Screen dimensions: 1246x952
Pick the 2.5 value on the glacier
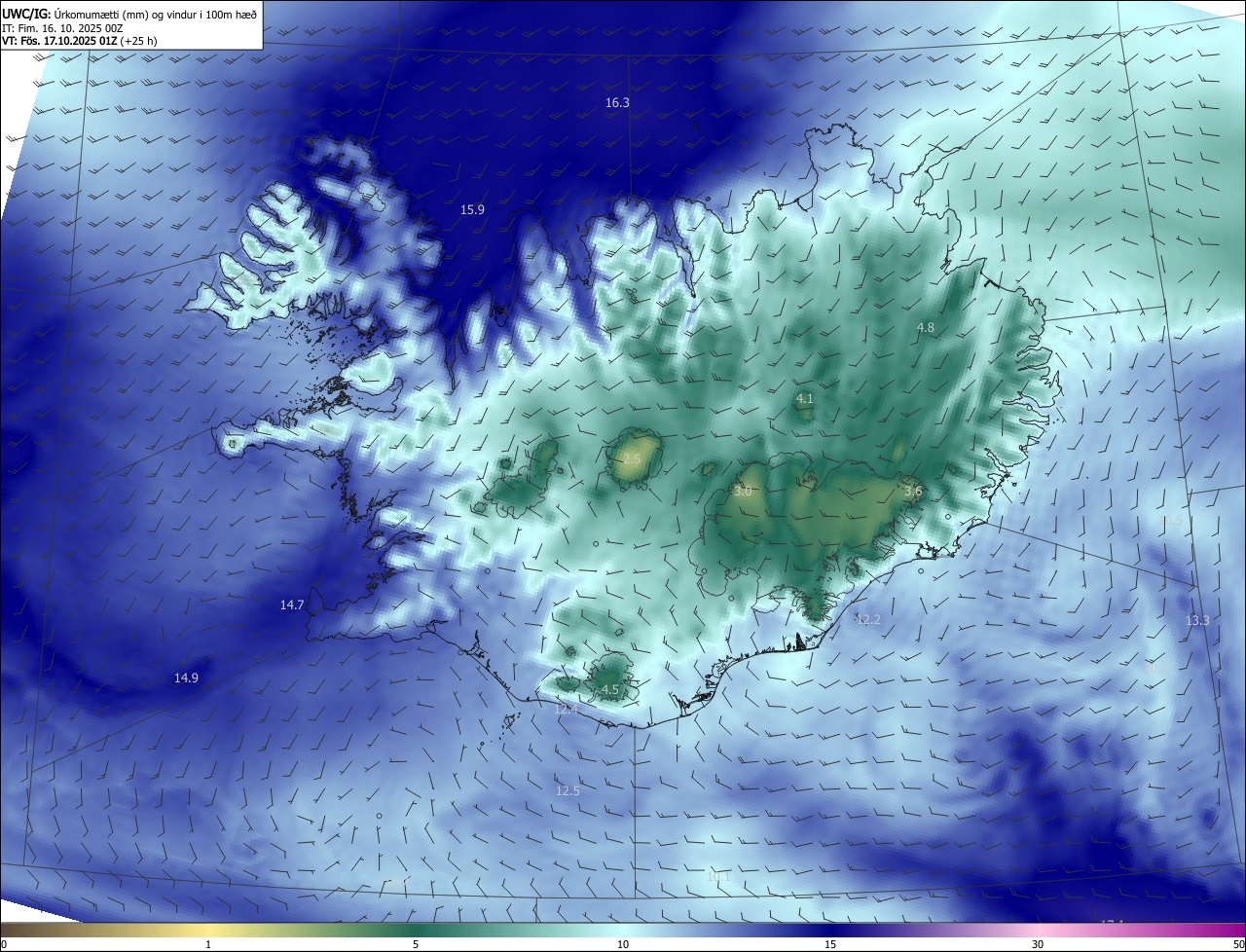pyautogui.click(x=632, y=458)
